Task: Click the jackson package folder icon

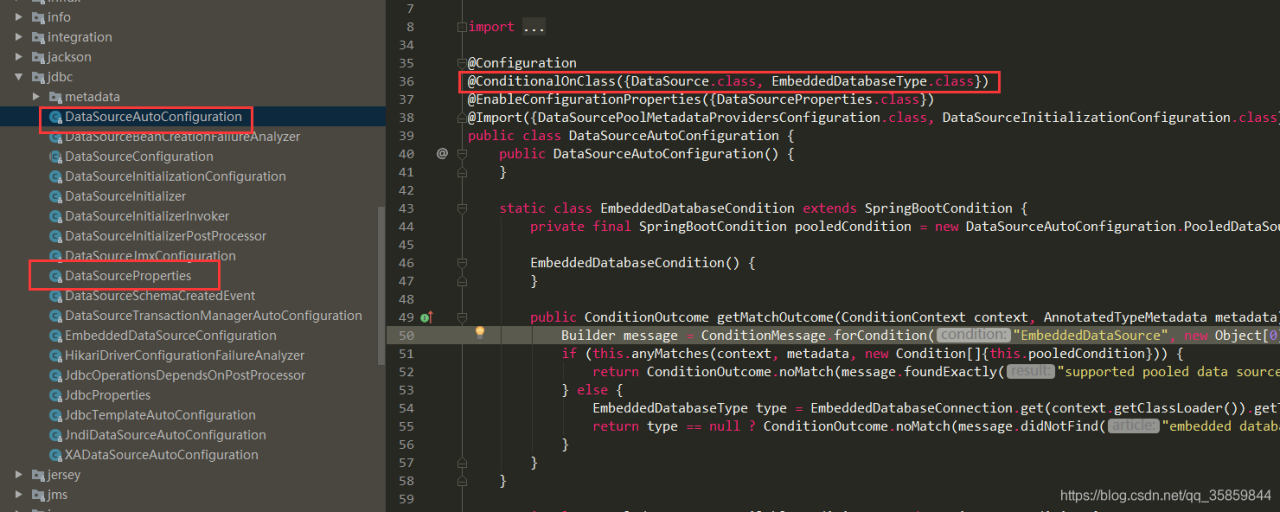Action: tap(38, 57)
